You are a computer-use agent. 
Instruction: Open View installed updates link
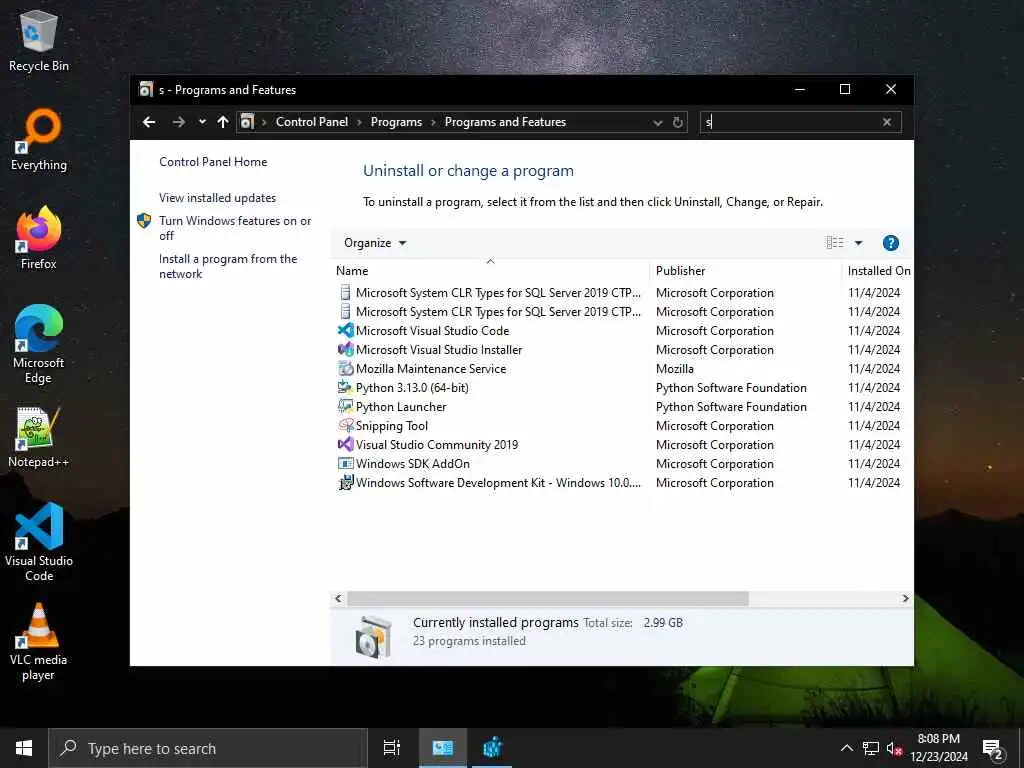(x=217, y=198)
